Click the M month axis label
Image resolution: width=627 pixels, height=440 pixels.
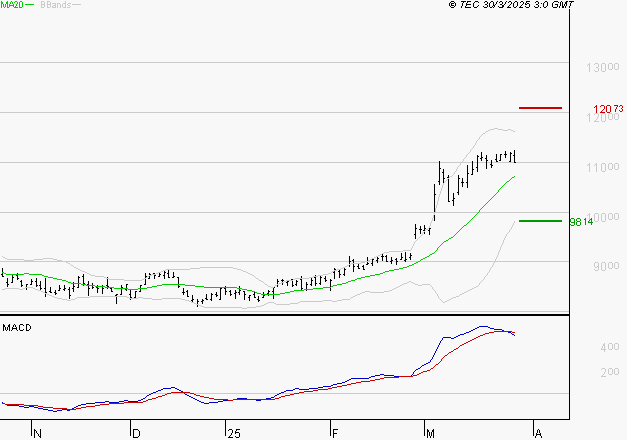pos(430,434)
